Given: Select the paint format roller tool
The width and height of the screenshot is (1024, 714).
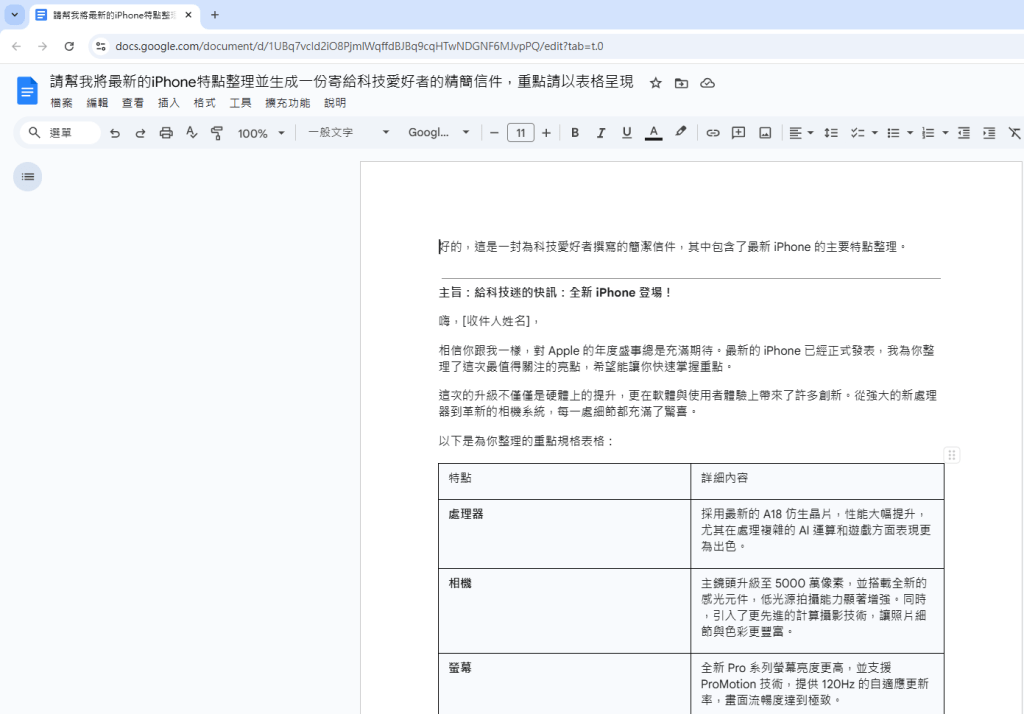Looking at the screenshot, I should (217, 133).
